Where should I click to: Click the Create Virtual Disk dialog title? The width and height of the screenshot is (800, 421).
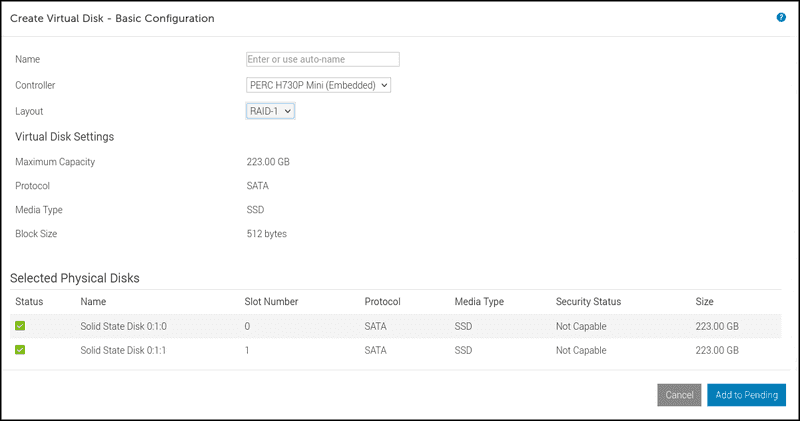click(x=112, y=18)
